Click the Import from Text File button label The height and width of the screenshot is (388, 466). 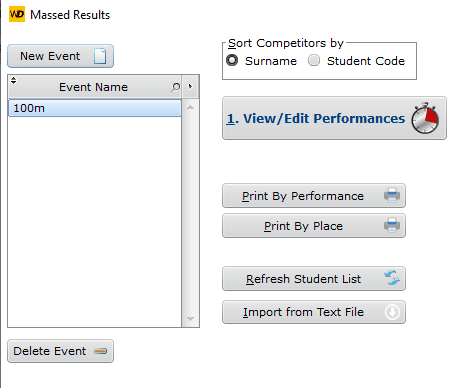303,312
